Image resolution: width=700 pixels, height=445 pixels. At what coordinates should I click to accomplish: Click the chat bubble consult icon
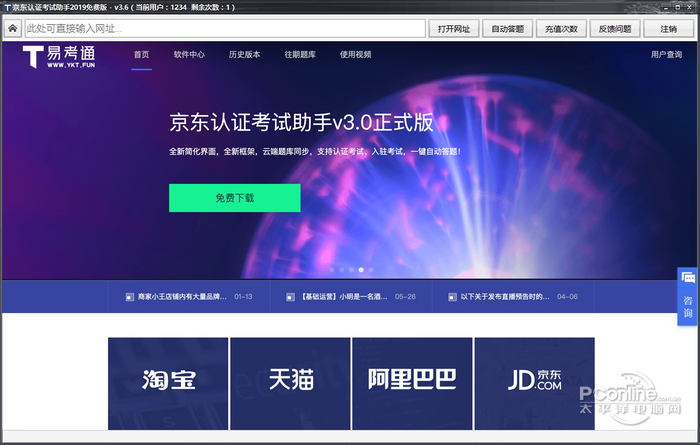(688, 278)
